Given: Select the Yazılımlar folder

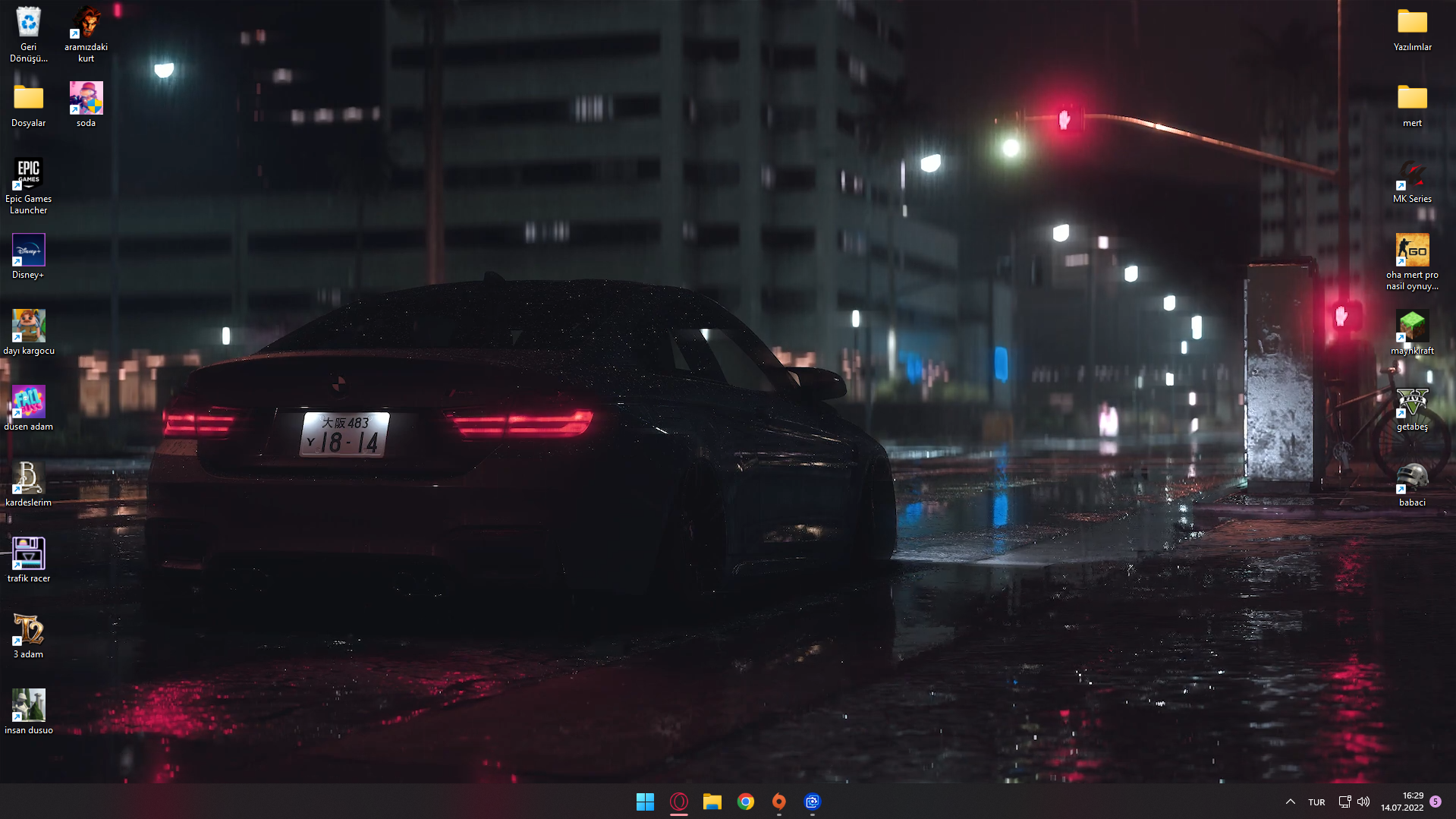Looking at the screenshot, I should [x=1412, y=29].
